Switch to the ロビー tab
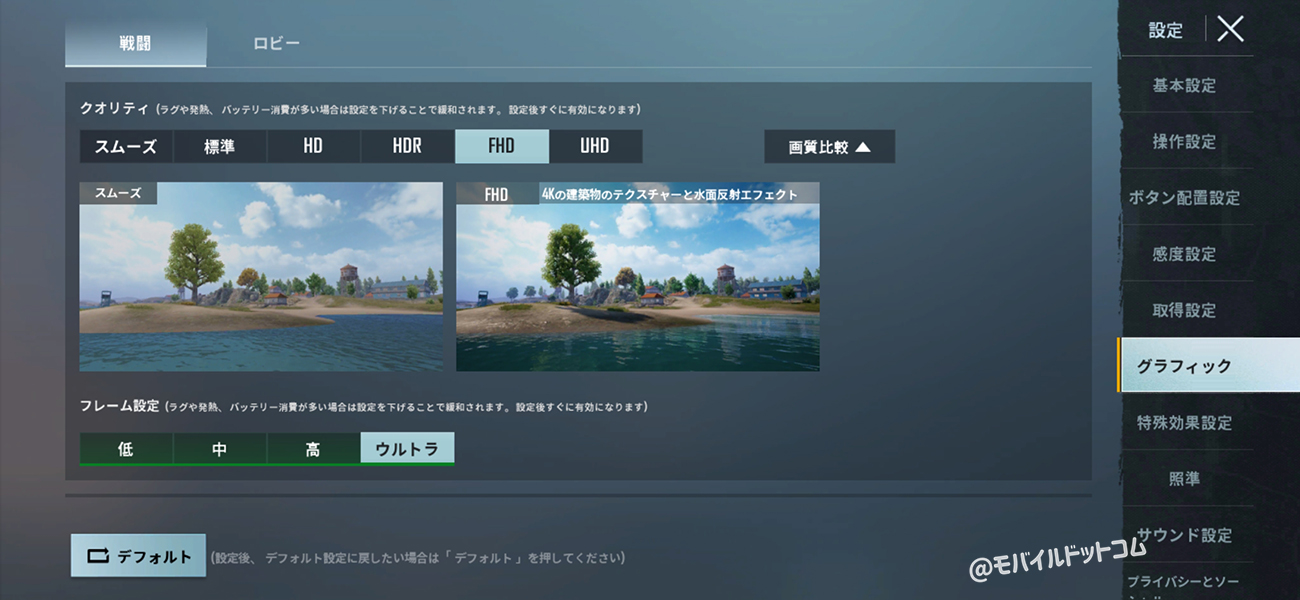 point(277,44)
